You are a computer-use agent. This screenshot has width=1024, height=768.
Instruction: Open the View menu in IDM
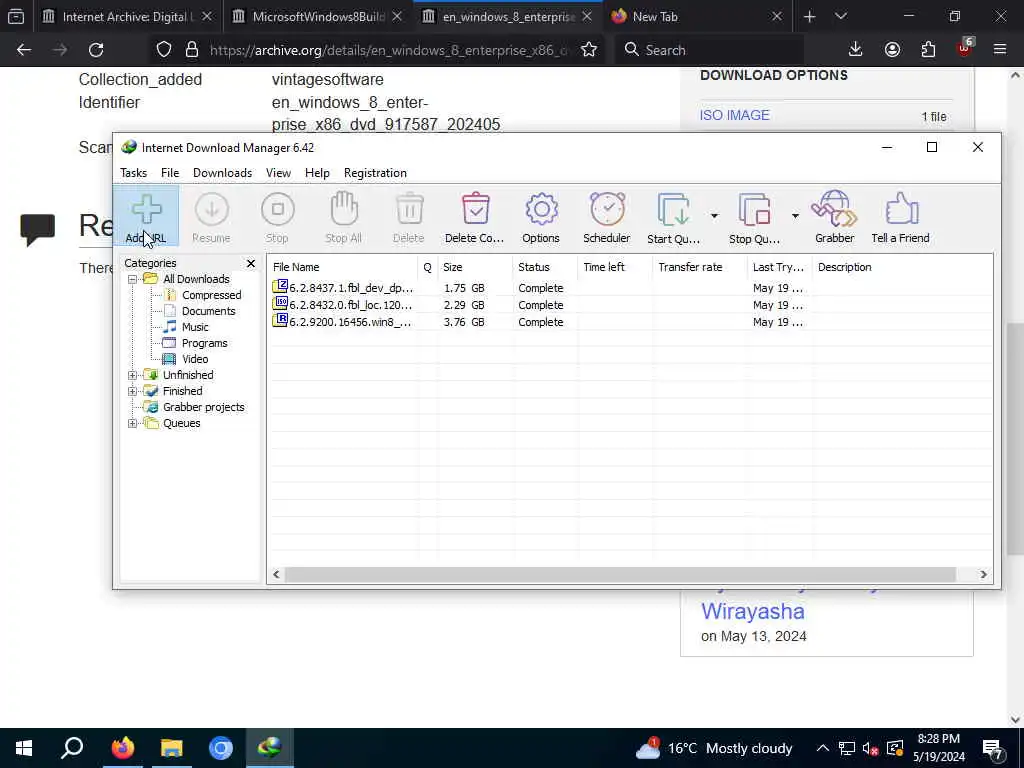[278, 173]
